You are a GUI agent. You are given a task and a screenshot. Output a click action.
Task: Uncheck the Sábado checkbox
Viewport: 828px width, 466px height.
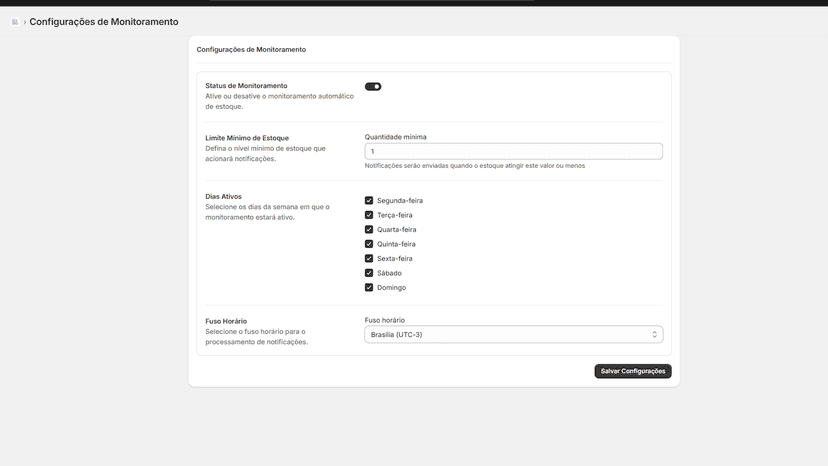369,273
